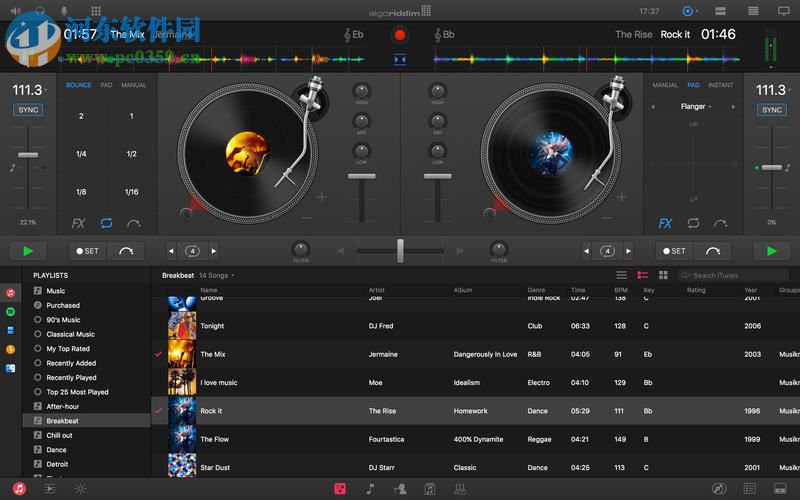Select the genres icon in bottom bar

tap(460, 489)
